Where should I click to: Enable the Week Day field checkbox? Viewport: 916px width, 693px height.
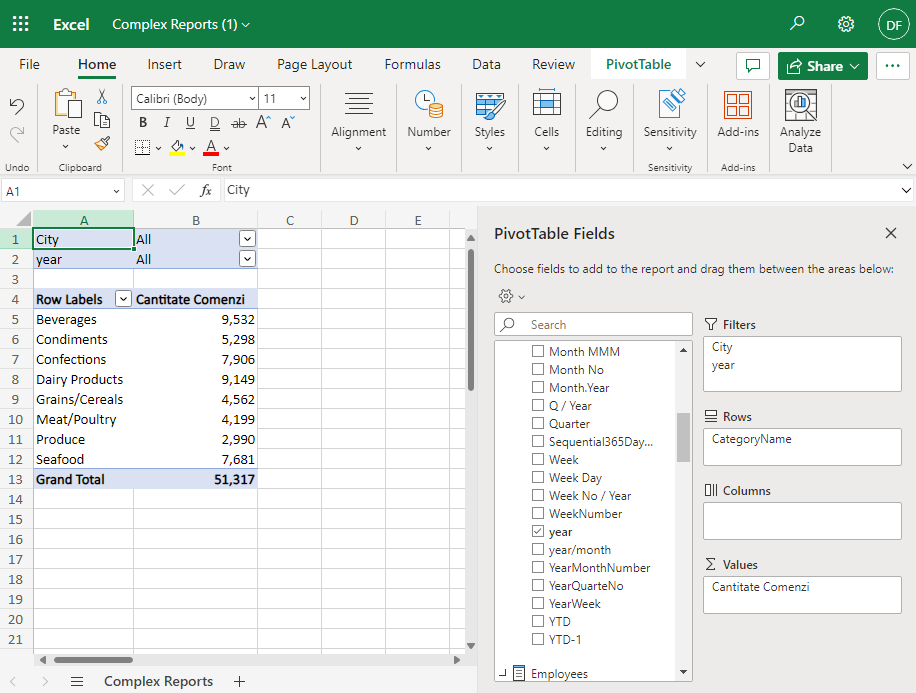[538, 478]
